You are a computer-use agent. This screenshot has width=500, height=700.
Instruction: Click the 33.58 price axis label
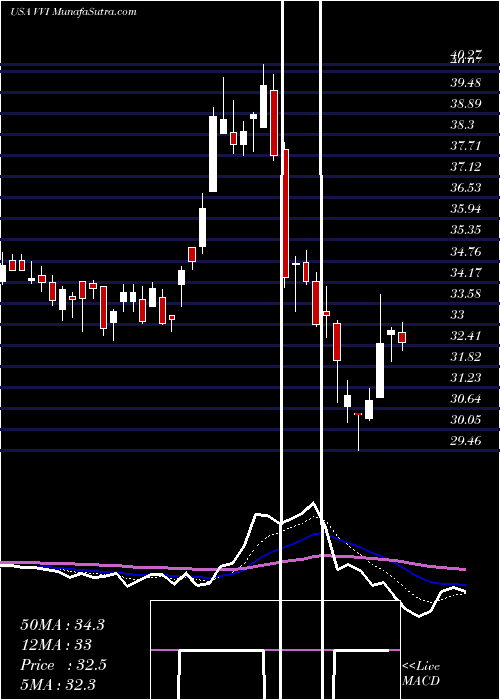(x=466, y=293)
